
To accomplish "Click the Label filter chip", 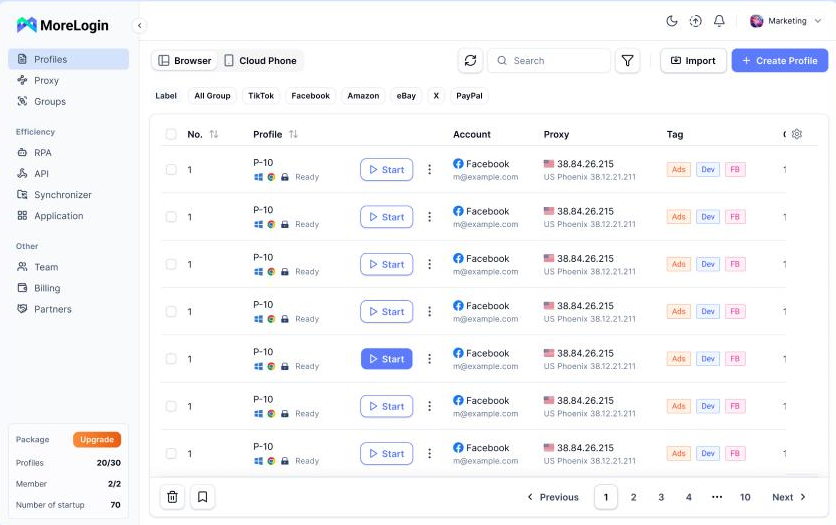I will 166,96.
